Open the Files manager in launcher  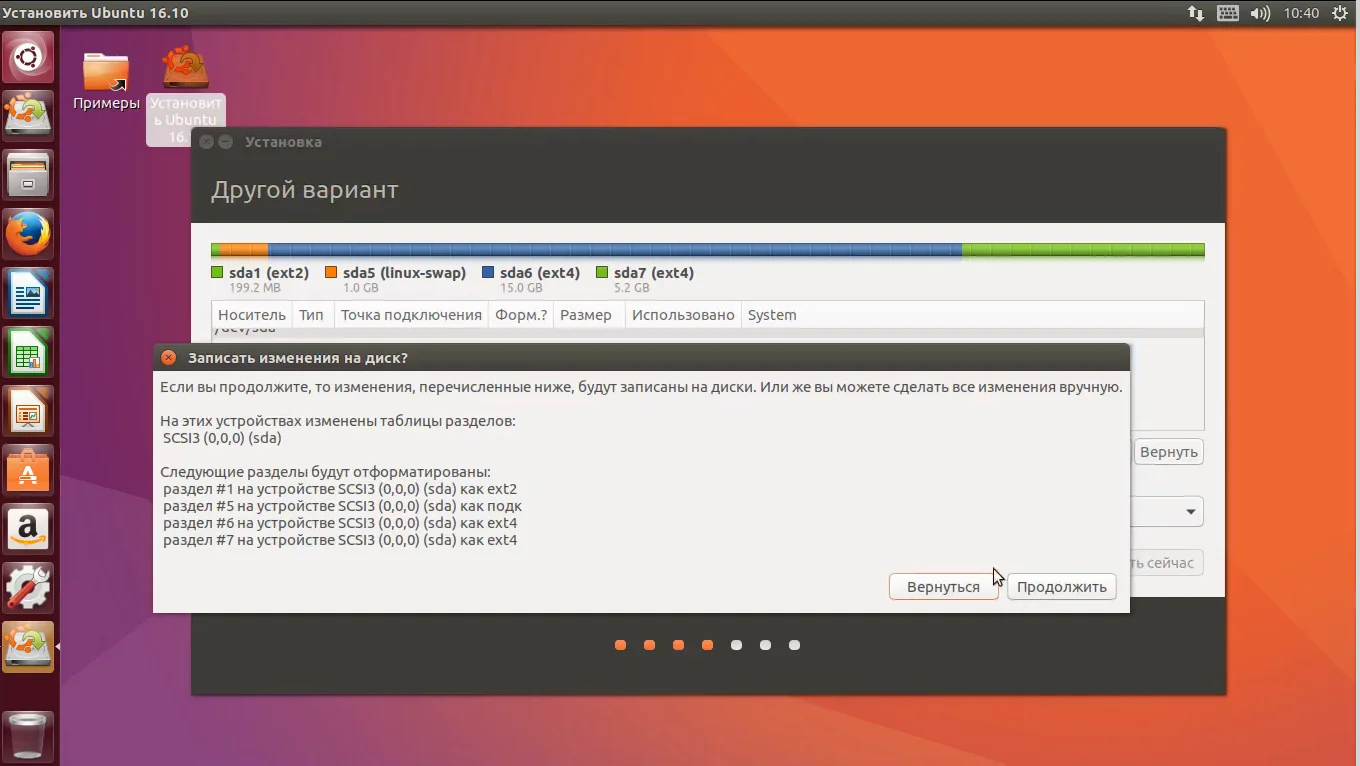[x=28, y=175]
